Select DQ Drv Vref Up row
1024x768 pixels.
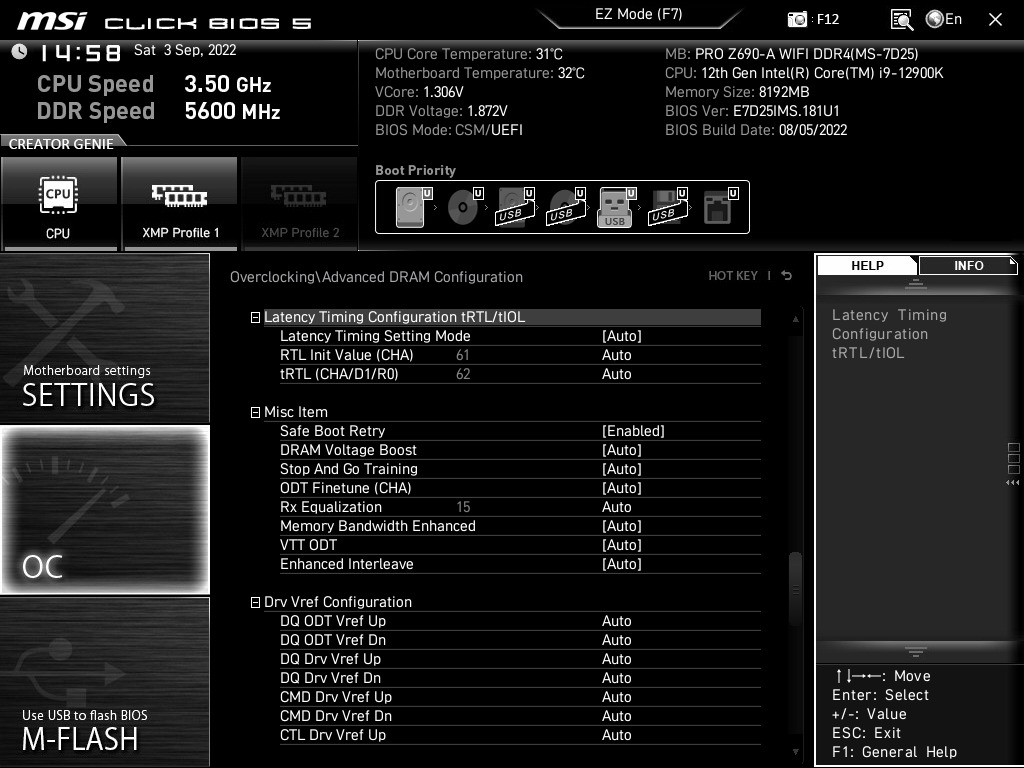click(520, 659)
